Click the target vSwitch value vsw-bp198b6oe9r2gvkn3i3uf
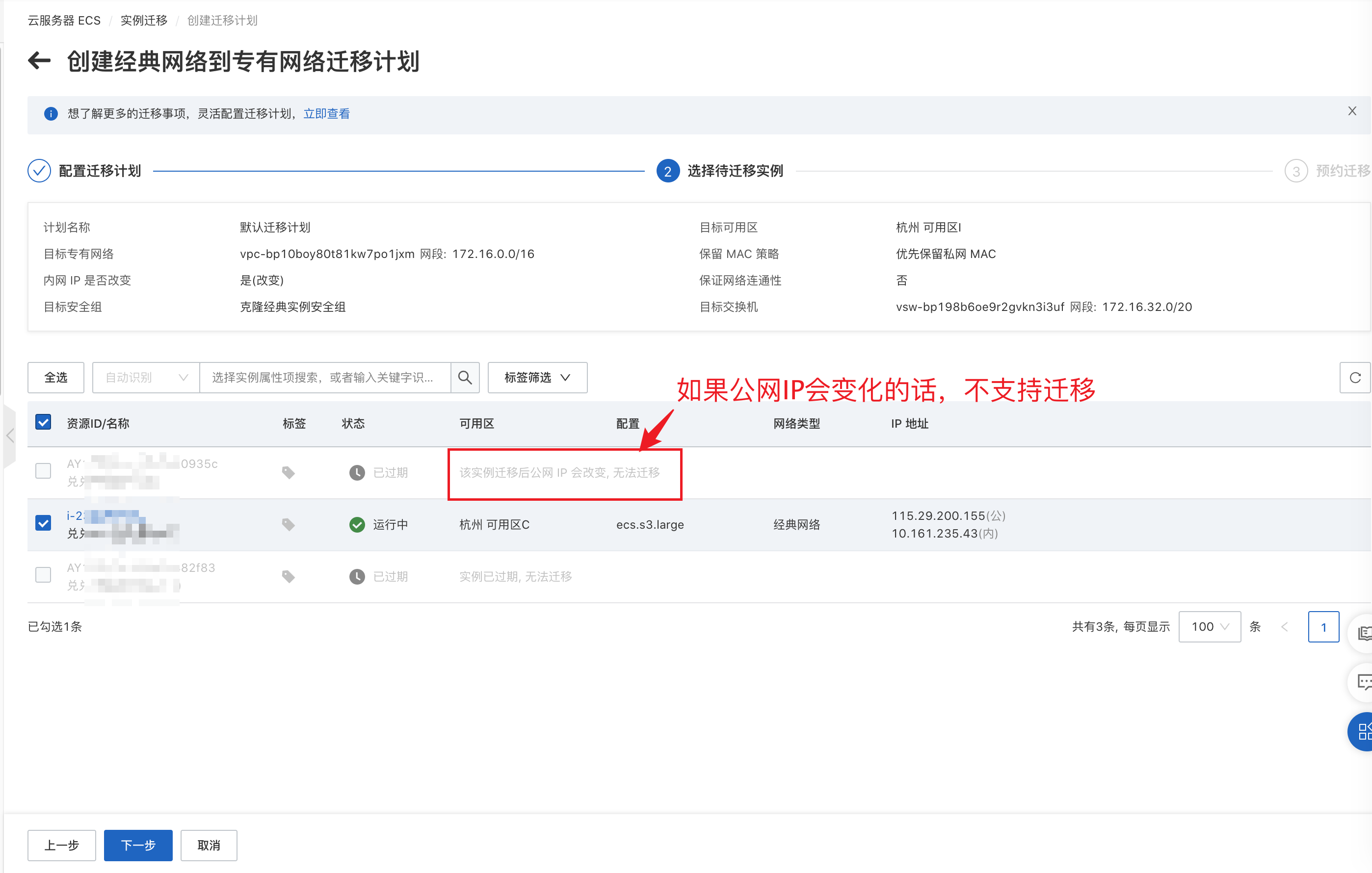This screenshot has height=873, width=1372. [x=980, y=307]
